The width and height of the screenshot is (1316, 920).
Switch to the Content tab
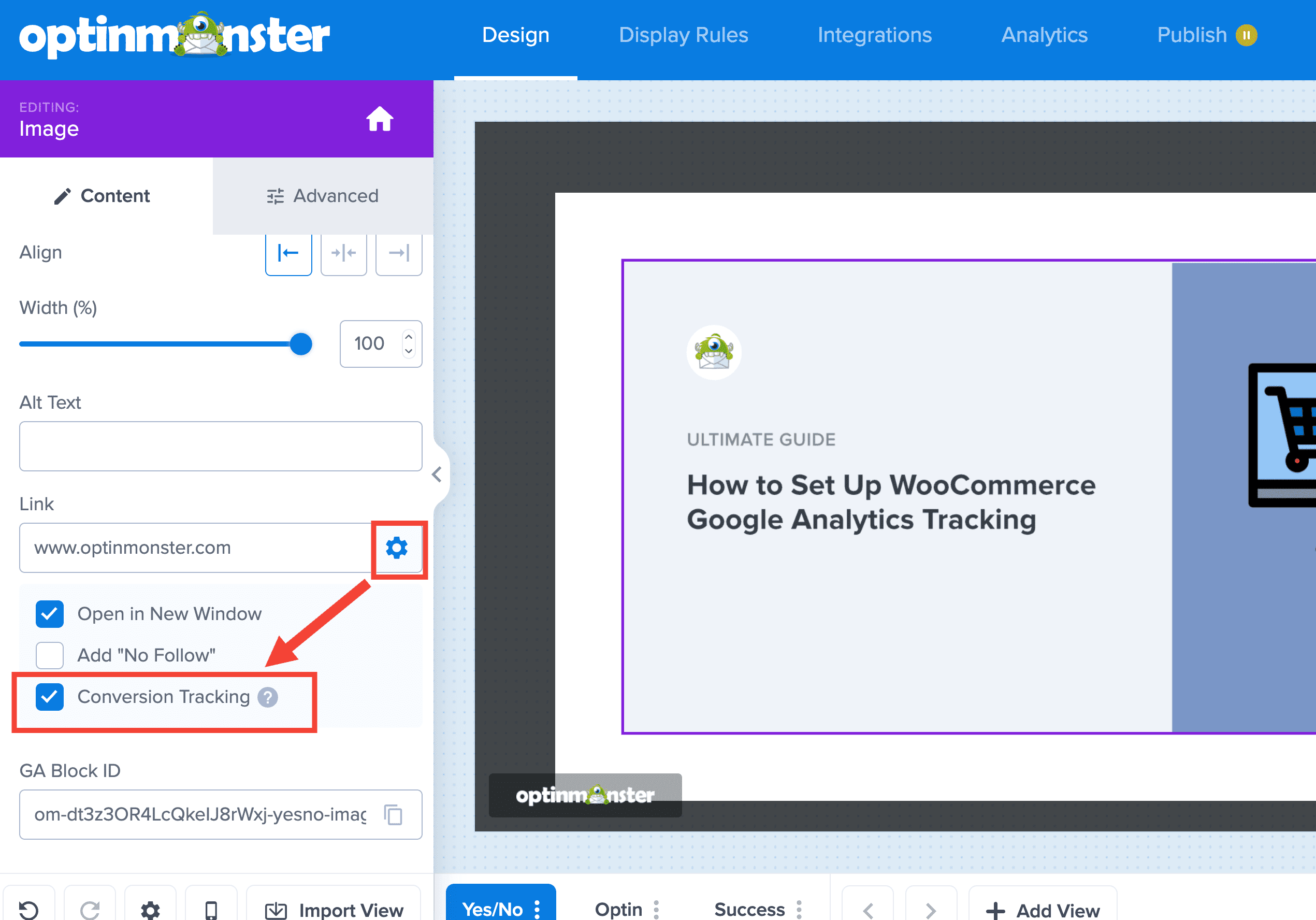point(107,196)
